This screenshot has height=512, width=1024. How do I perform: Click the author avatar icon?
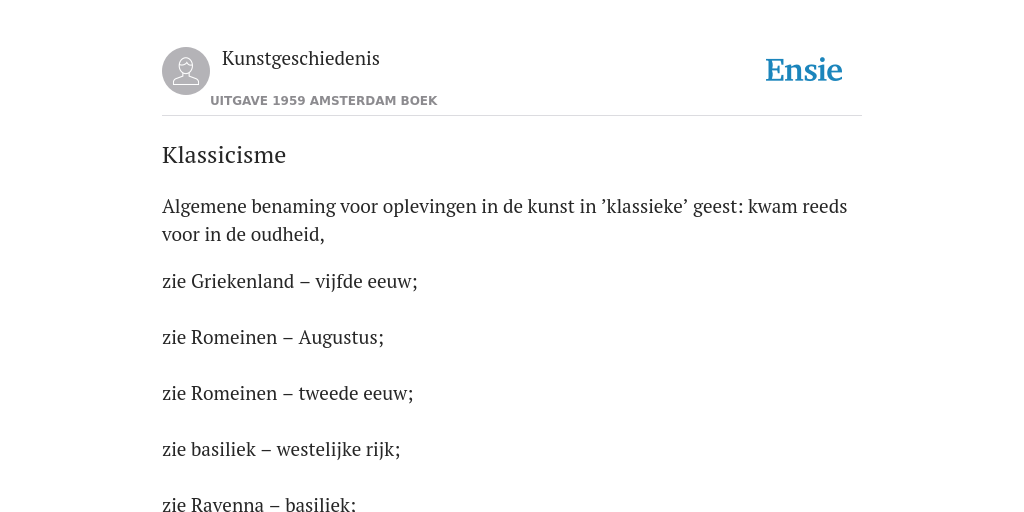coord(186,71)
